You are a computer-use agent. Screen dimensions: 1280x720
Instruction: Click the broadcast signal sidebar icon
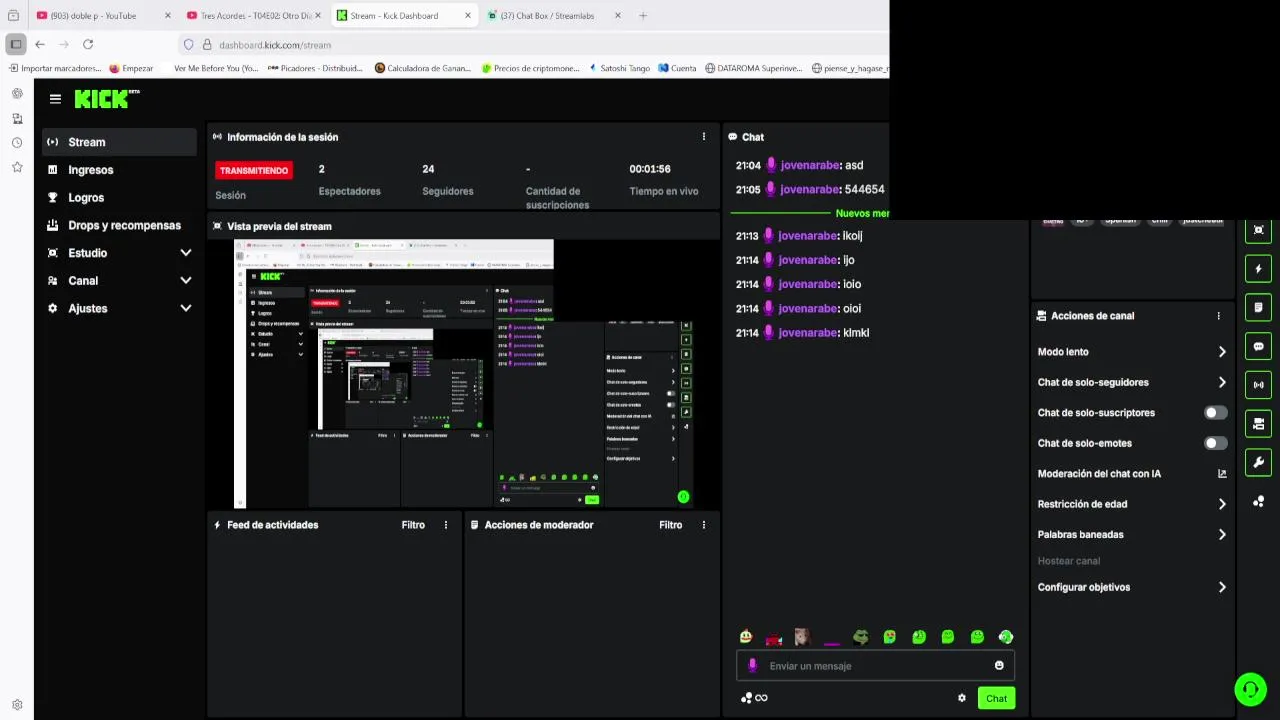[x=1259, y=385]
